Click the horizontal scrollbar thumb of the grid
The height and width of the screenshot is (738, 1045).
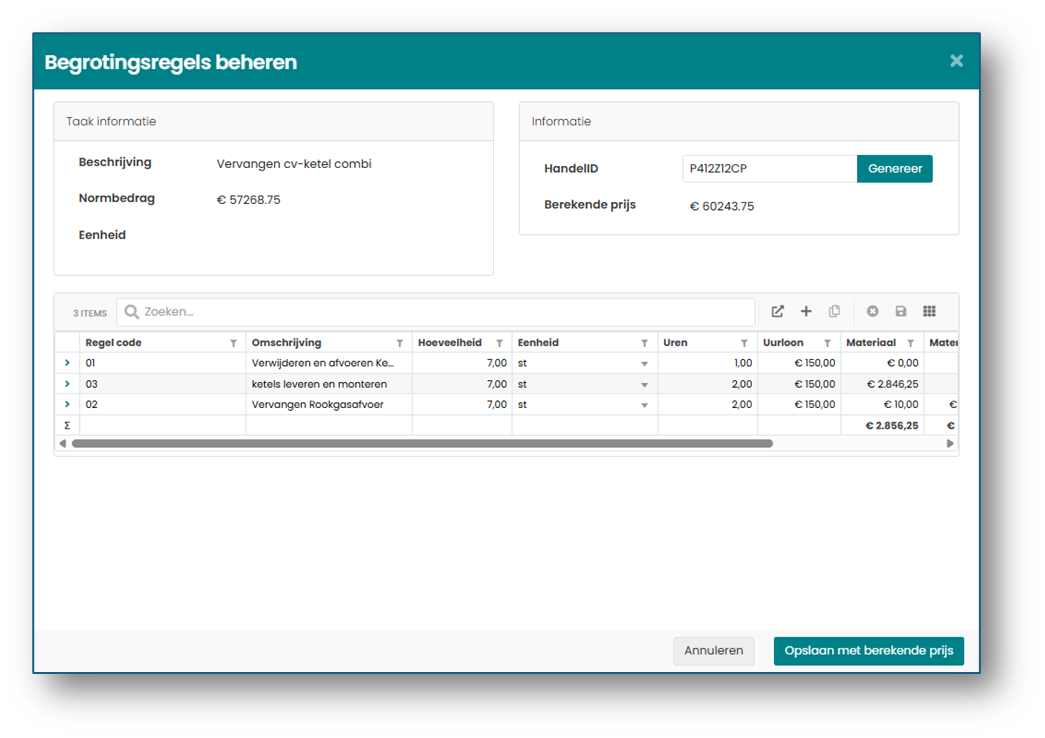pyautogui.click(x=422, y=443)
